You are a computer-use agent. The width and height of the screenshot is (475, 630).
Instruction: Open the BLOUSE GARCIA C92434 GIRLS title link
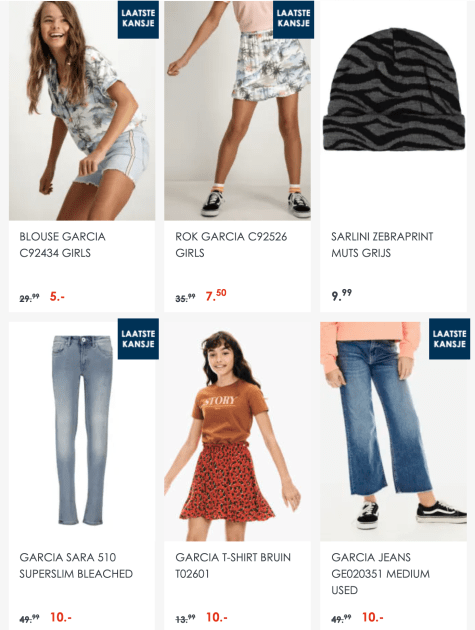pos(62,245)
